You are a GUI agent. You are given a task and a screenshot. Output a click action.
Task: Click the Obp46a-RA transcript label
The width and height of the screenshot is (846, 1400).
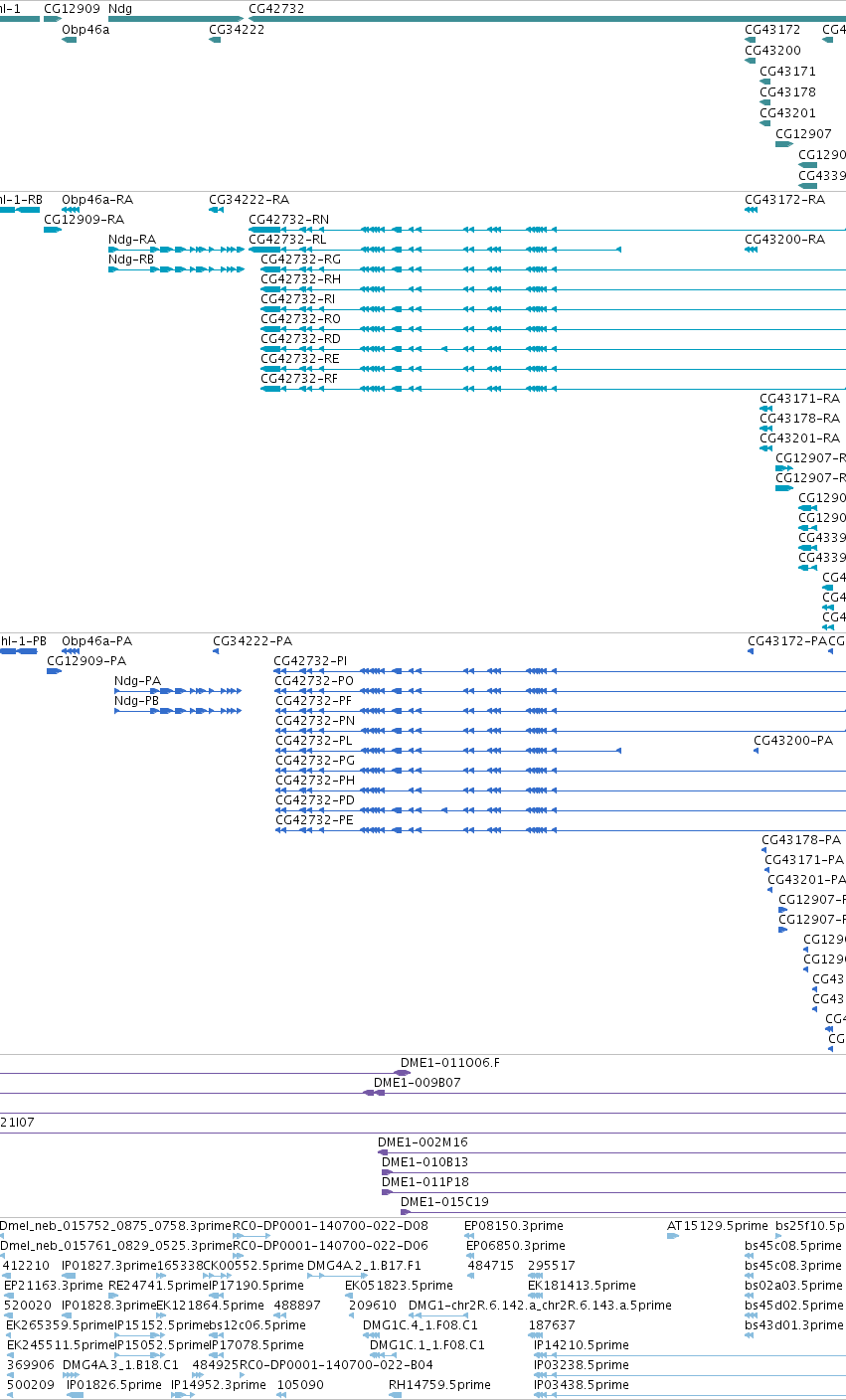[x=97, y=200]
